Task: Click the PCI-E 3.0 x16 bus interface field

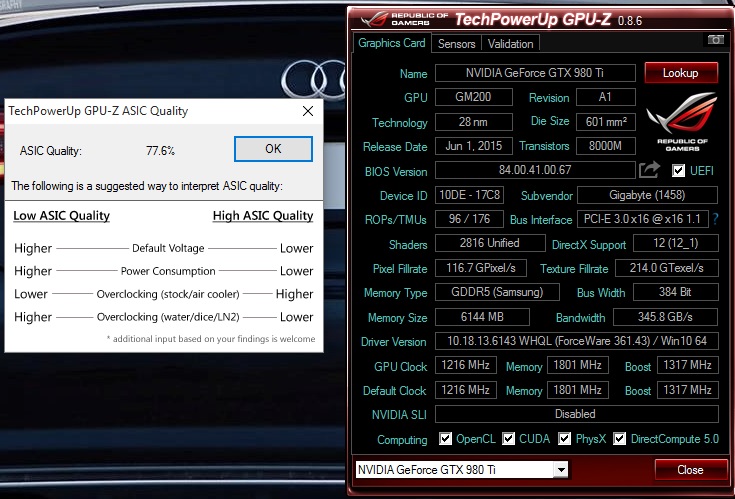Action: [x=643, y=219]
